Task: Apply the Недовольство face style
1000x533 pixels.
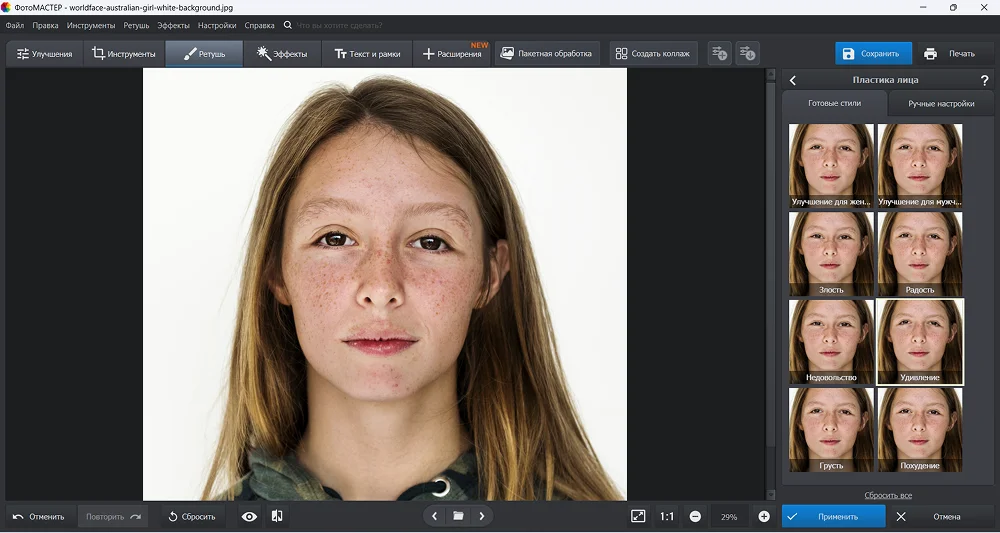Action: pos(831,342)
